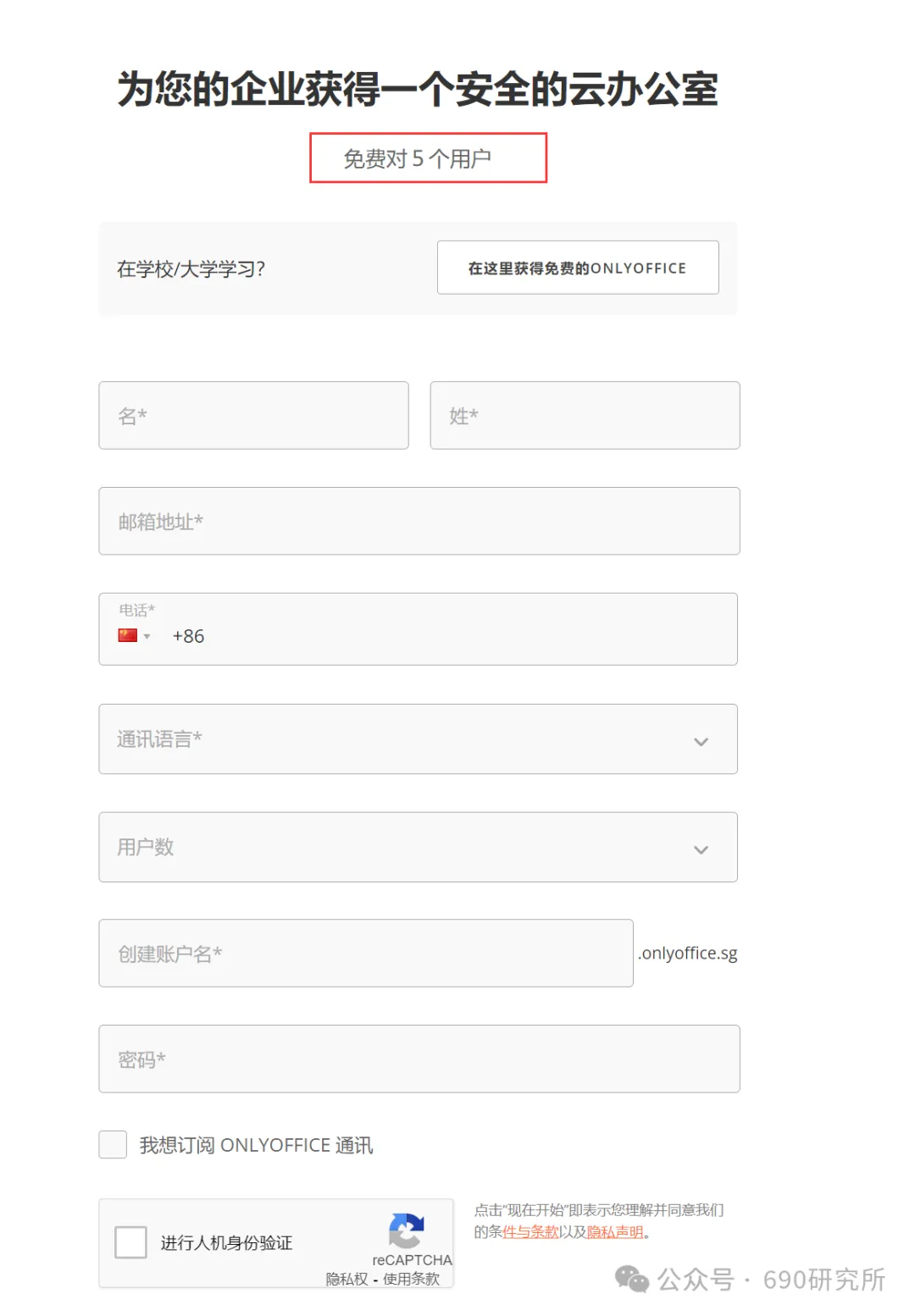Open the China flag country code selector
The image size is (915, 1316).
click(134, 636)
